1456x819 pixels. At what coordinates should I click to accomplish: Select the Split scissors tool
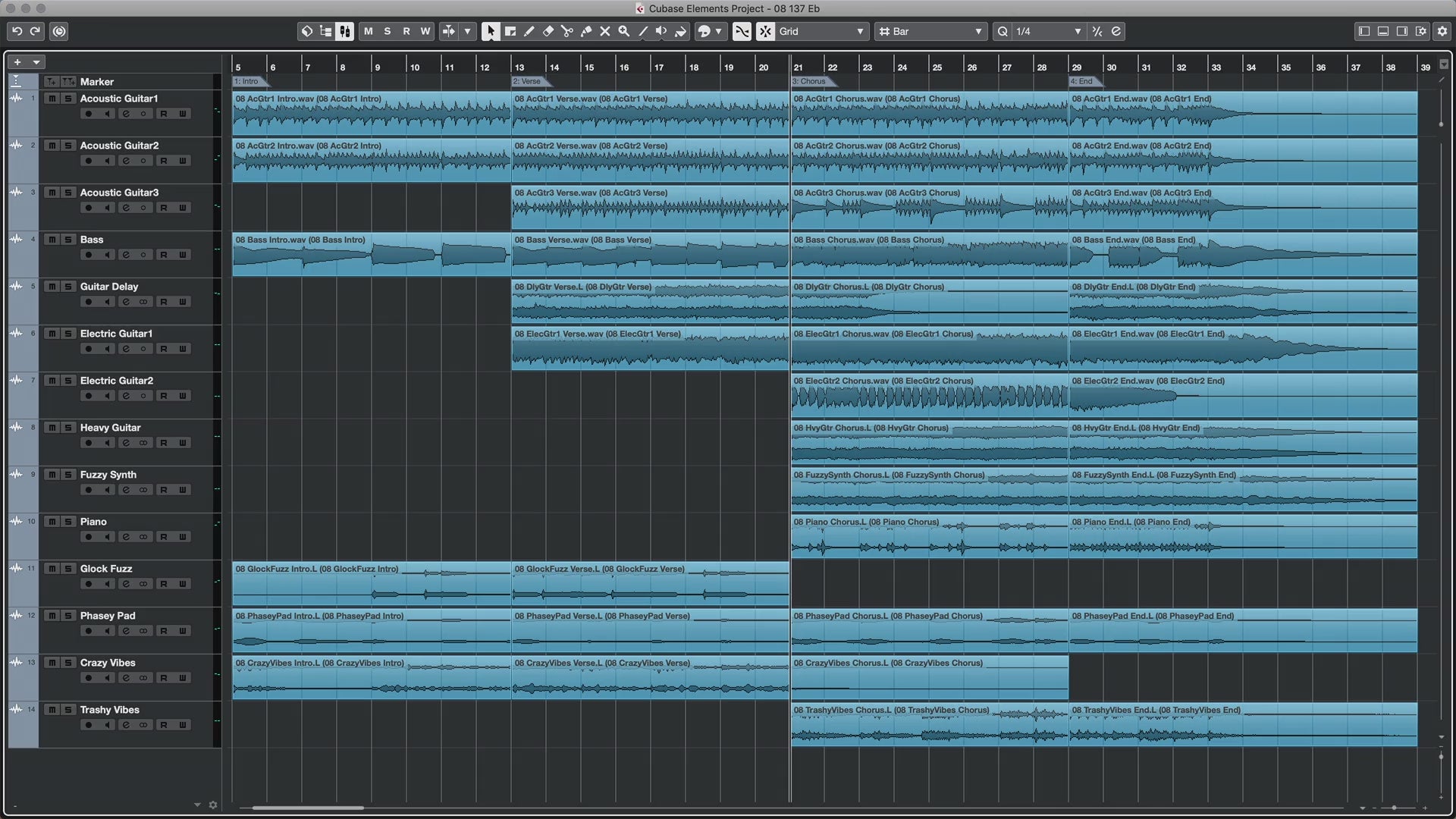point(567,31)
